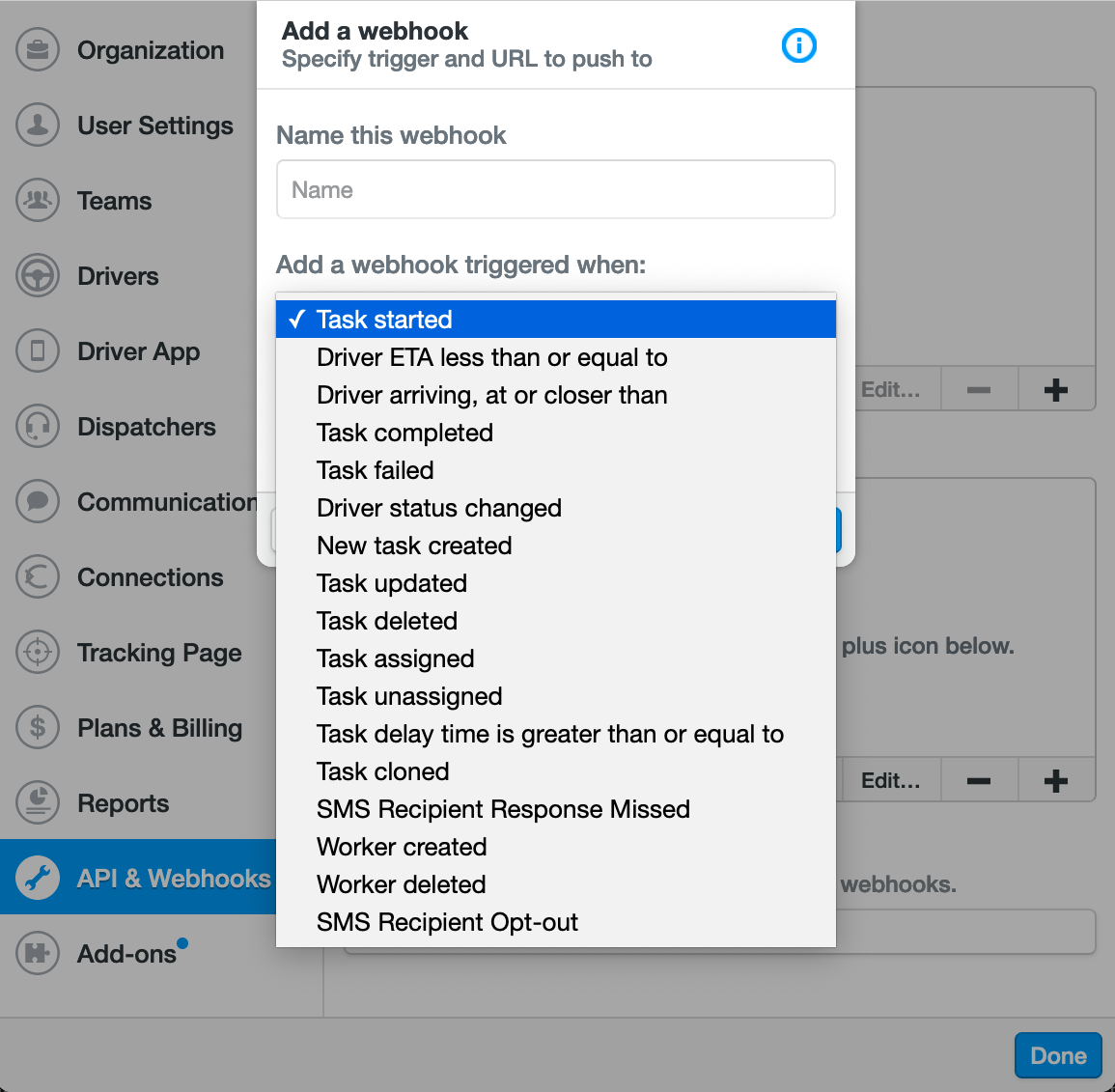Open Tracking Page crosshair icon

38,653
